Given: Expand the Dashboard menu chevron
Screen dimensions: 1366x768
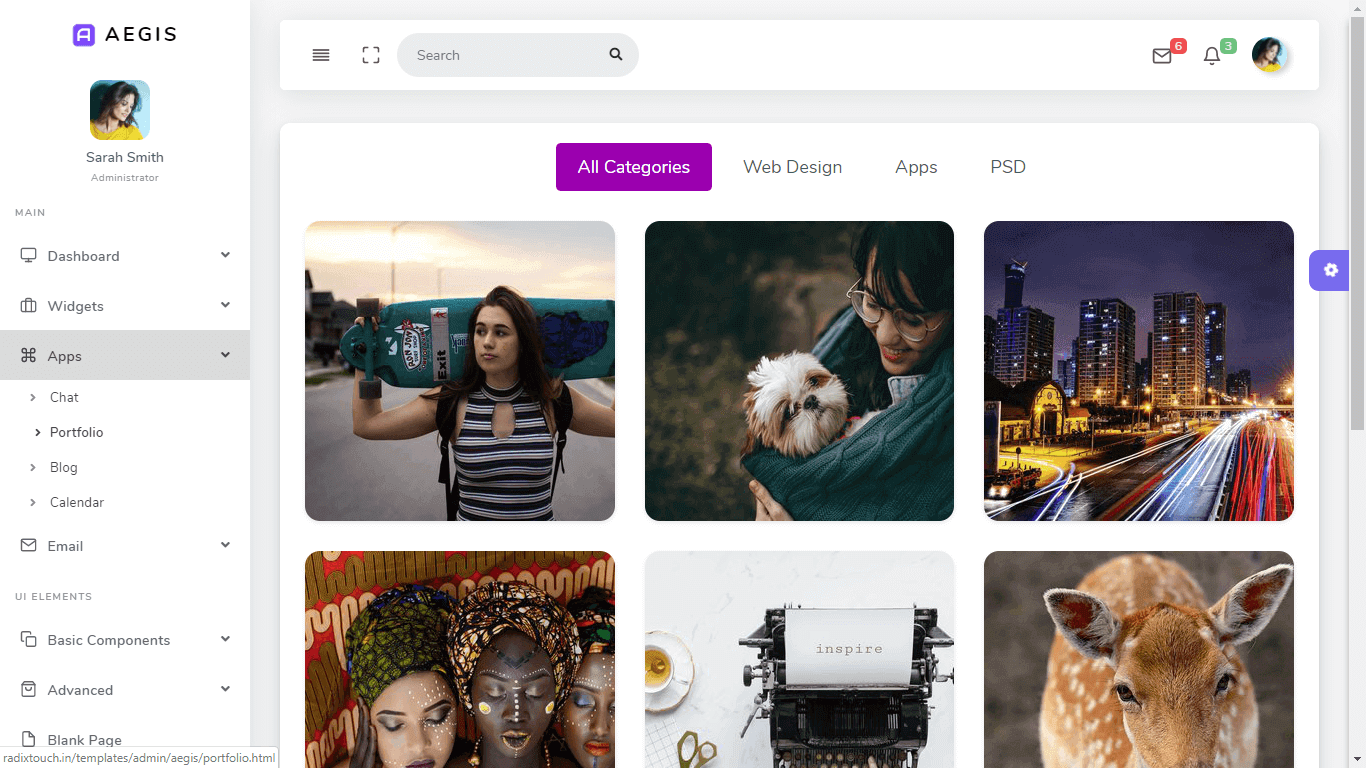Looking at the screenshot, I should point(225,255).
